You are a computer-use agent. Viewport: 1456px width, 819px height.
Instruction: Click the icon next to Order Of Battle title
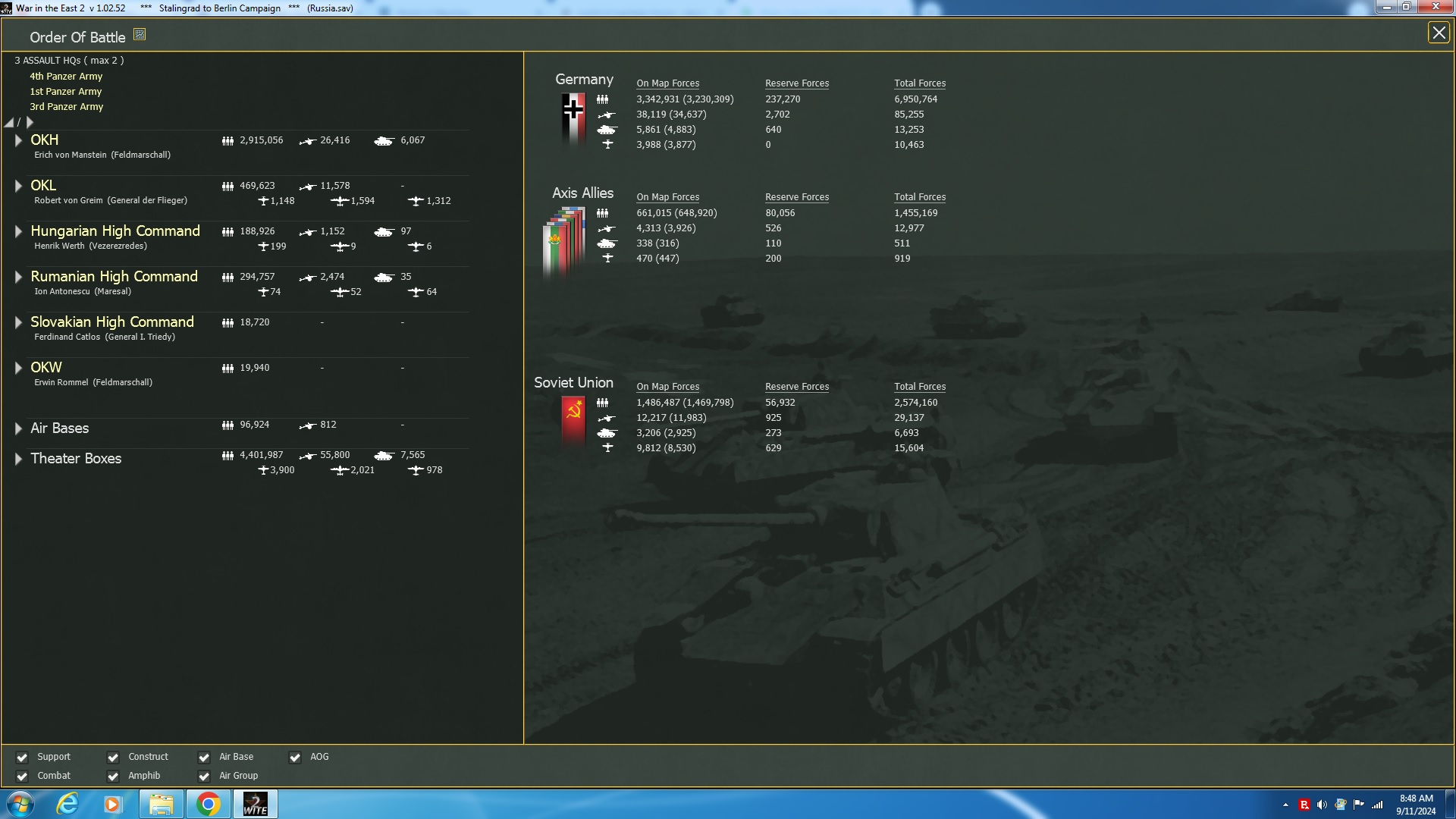(140, 35)
